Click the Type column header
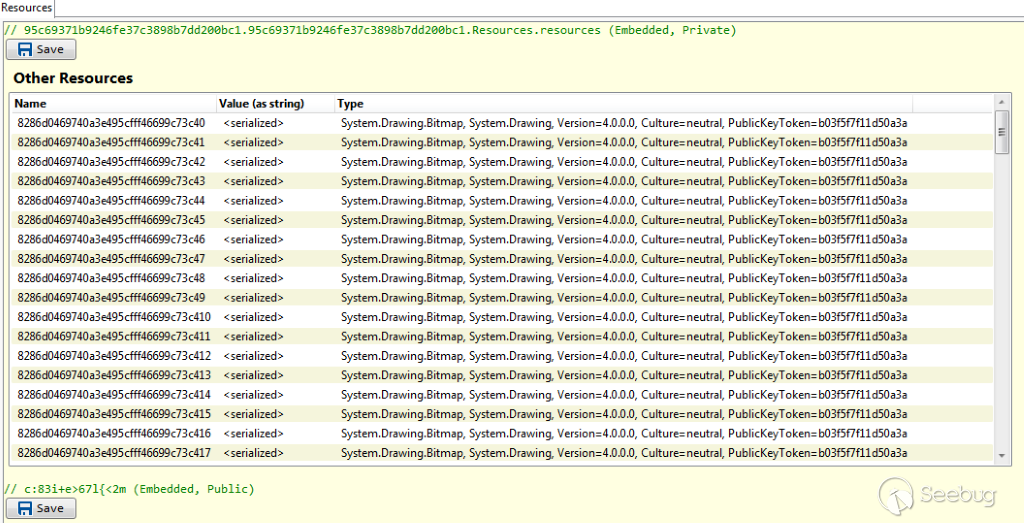The width and height of the screenshot is (1024, 523). pyautogui.click(x=350, y=103)
